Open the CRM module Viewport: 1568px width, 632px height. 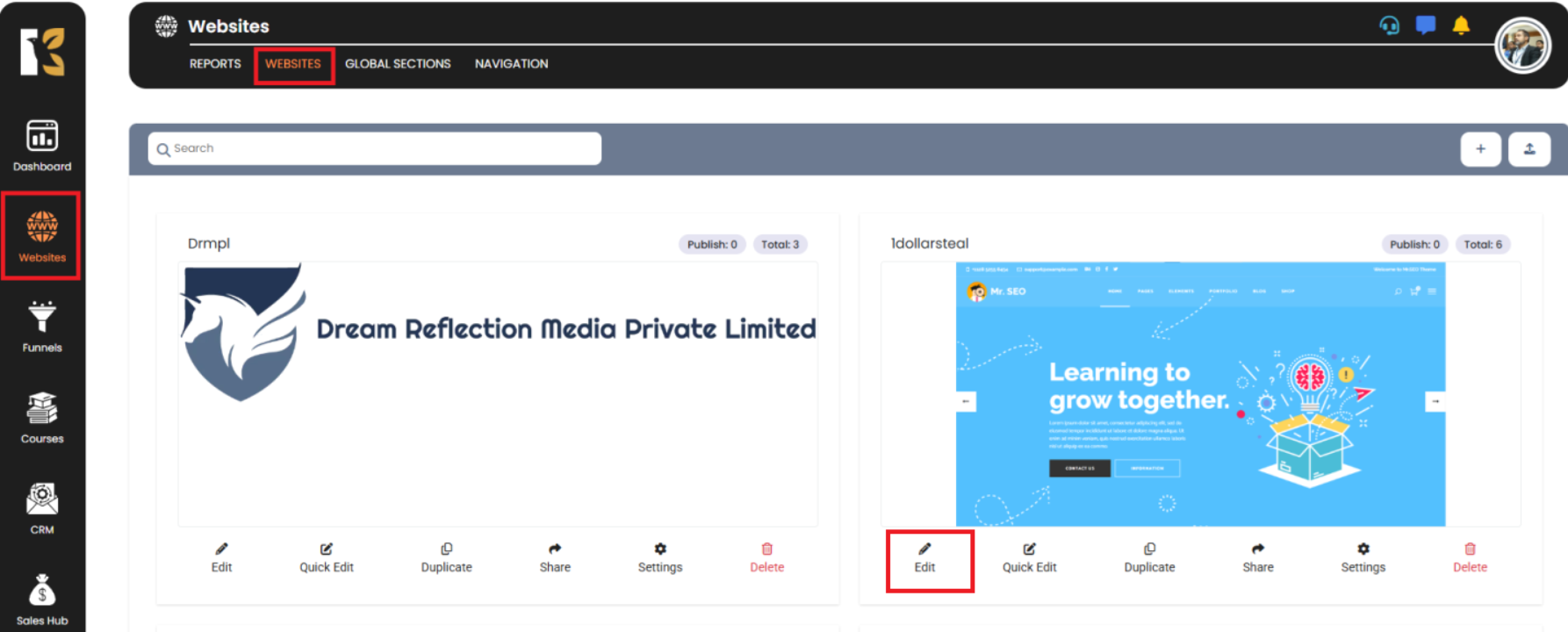click(x=42, y=508)
